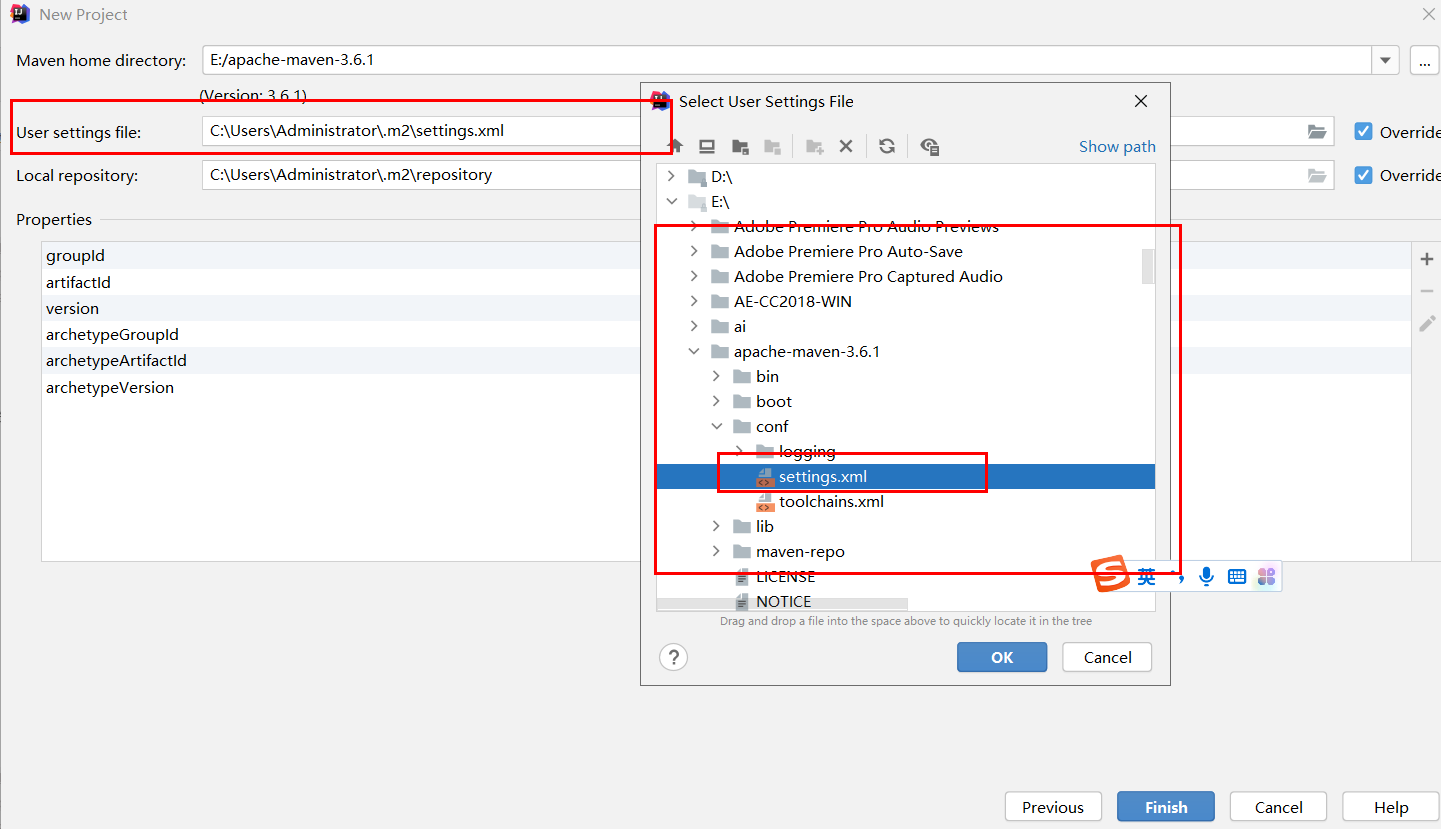
Task: Click the module directory toolbar icon
Action: [772, 146]
